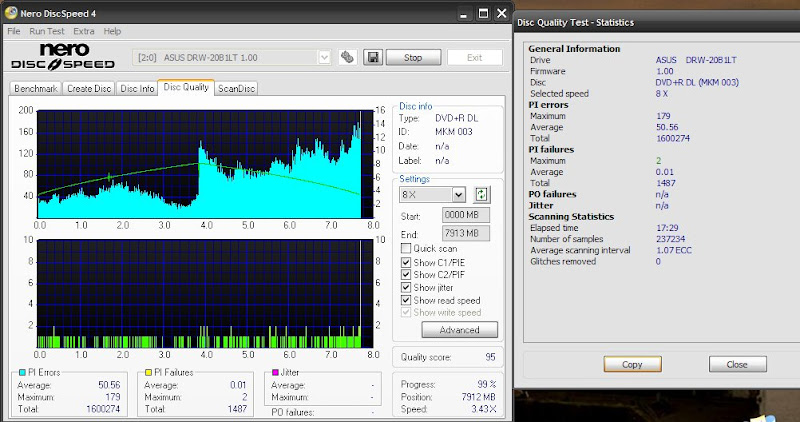The width and height of the screenshot is (800, 422).
Task: Switch to the ScanDisc tab
Action: 236,88
